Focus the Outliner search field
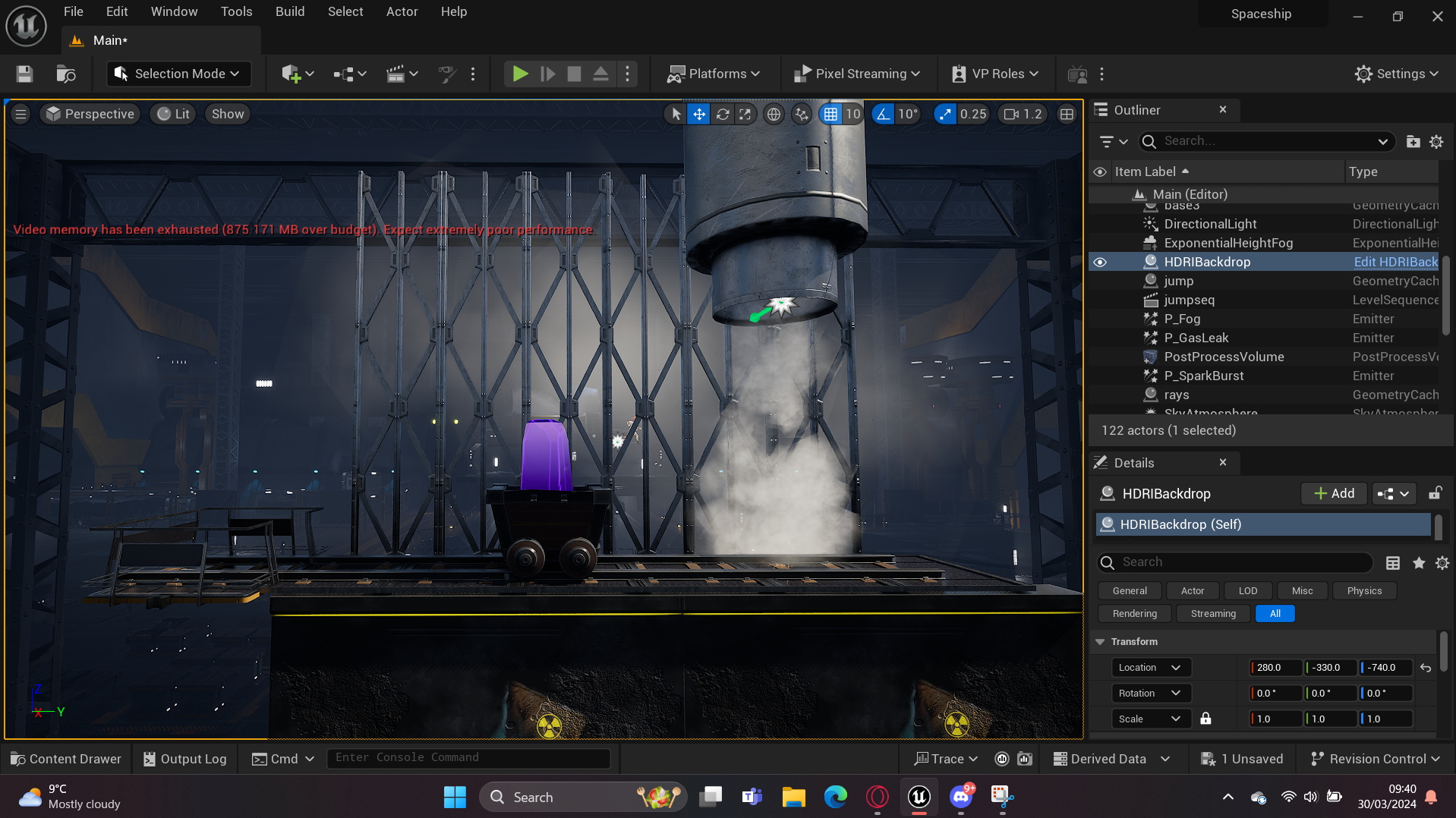This screenshot has height=818, width=1456. tap(1267, 141)
